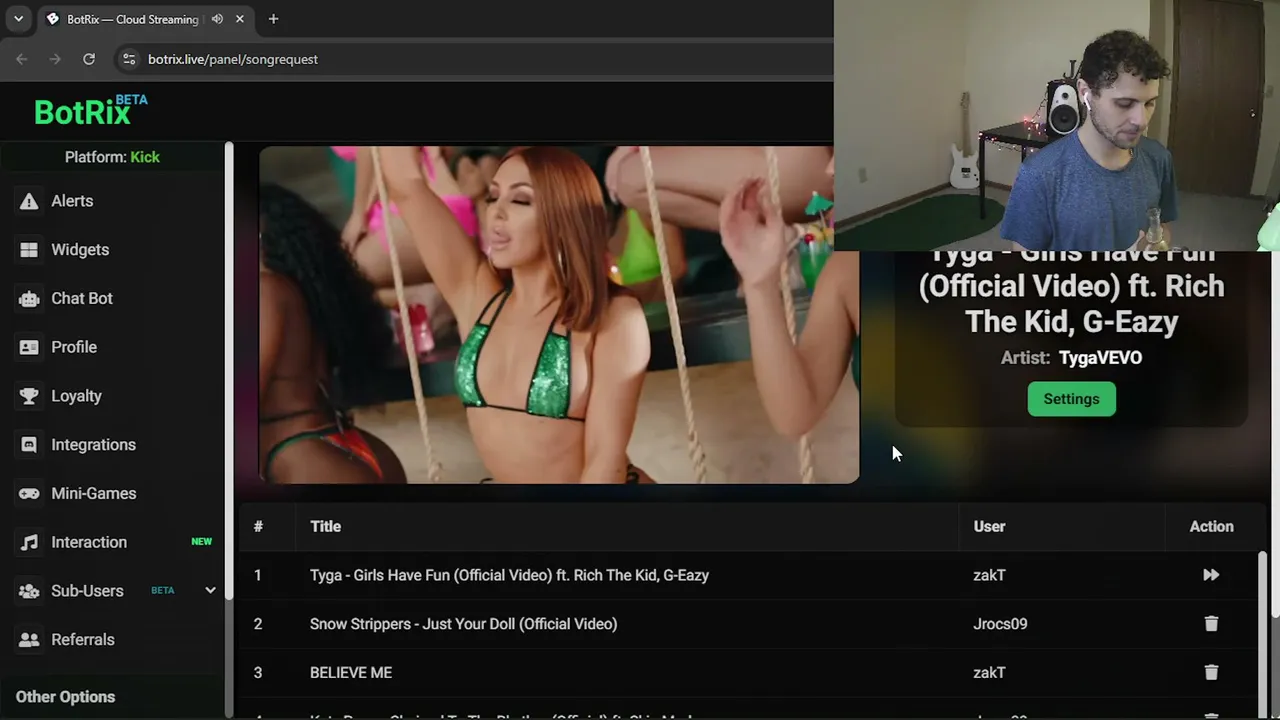Open the Loyalty trophy icon
Screen dimensions: 1280x720
point(29,396)
